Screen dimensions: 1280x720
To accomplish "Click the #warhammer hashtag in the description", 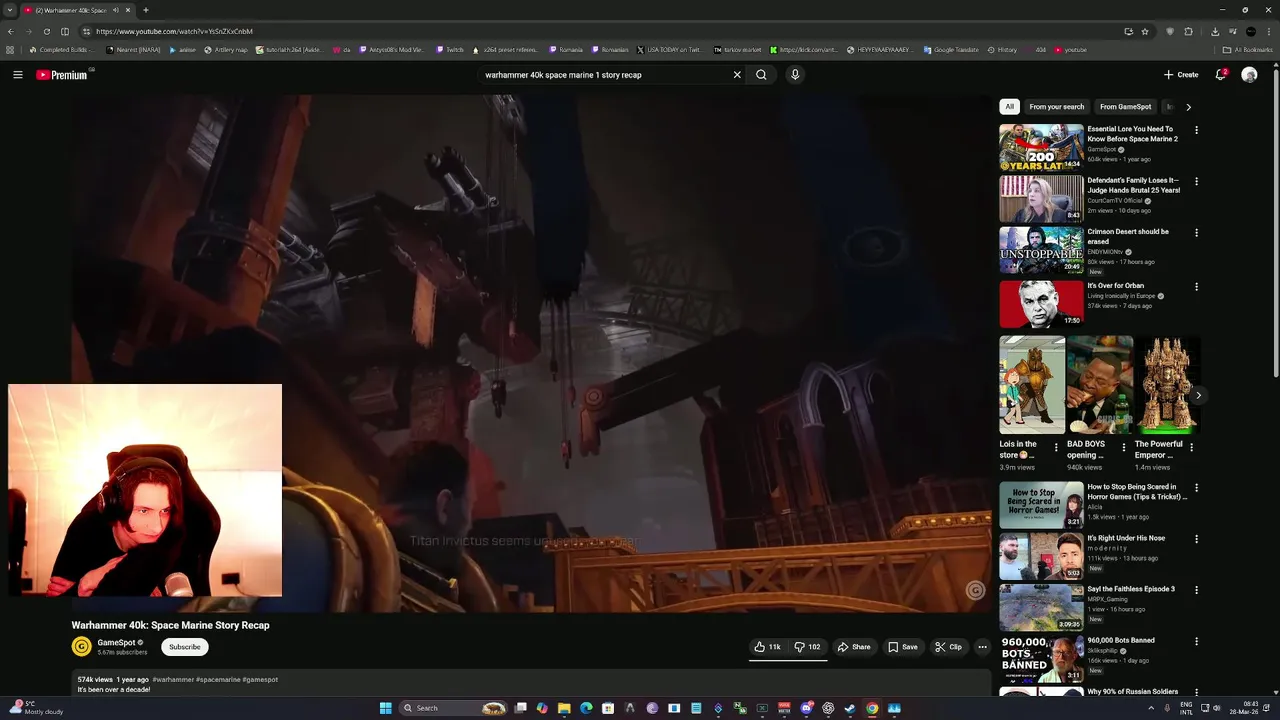I will coord(173,680).
